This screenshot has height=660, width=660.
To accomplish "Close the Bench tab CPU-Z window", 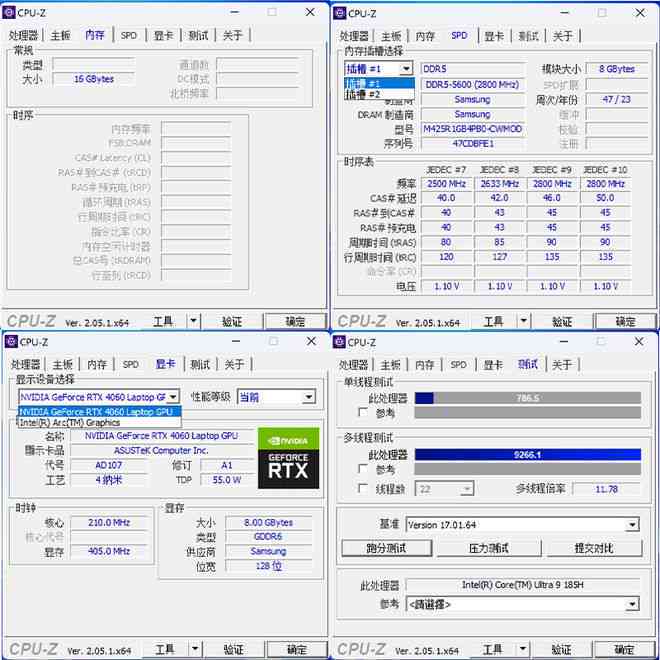I will [639, 341].
